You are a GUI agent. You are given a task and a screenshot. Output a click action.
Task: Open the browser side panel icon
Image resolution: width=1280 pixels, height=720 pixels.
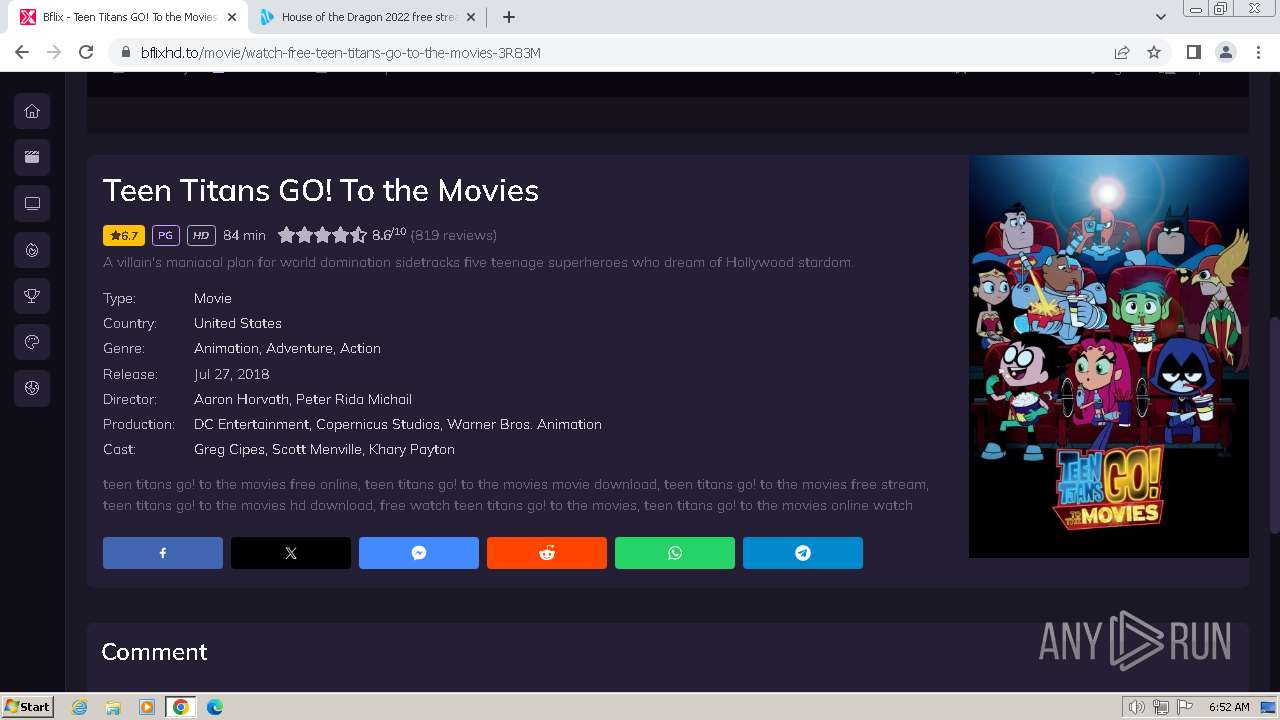1193,52
